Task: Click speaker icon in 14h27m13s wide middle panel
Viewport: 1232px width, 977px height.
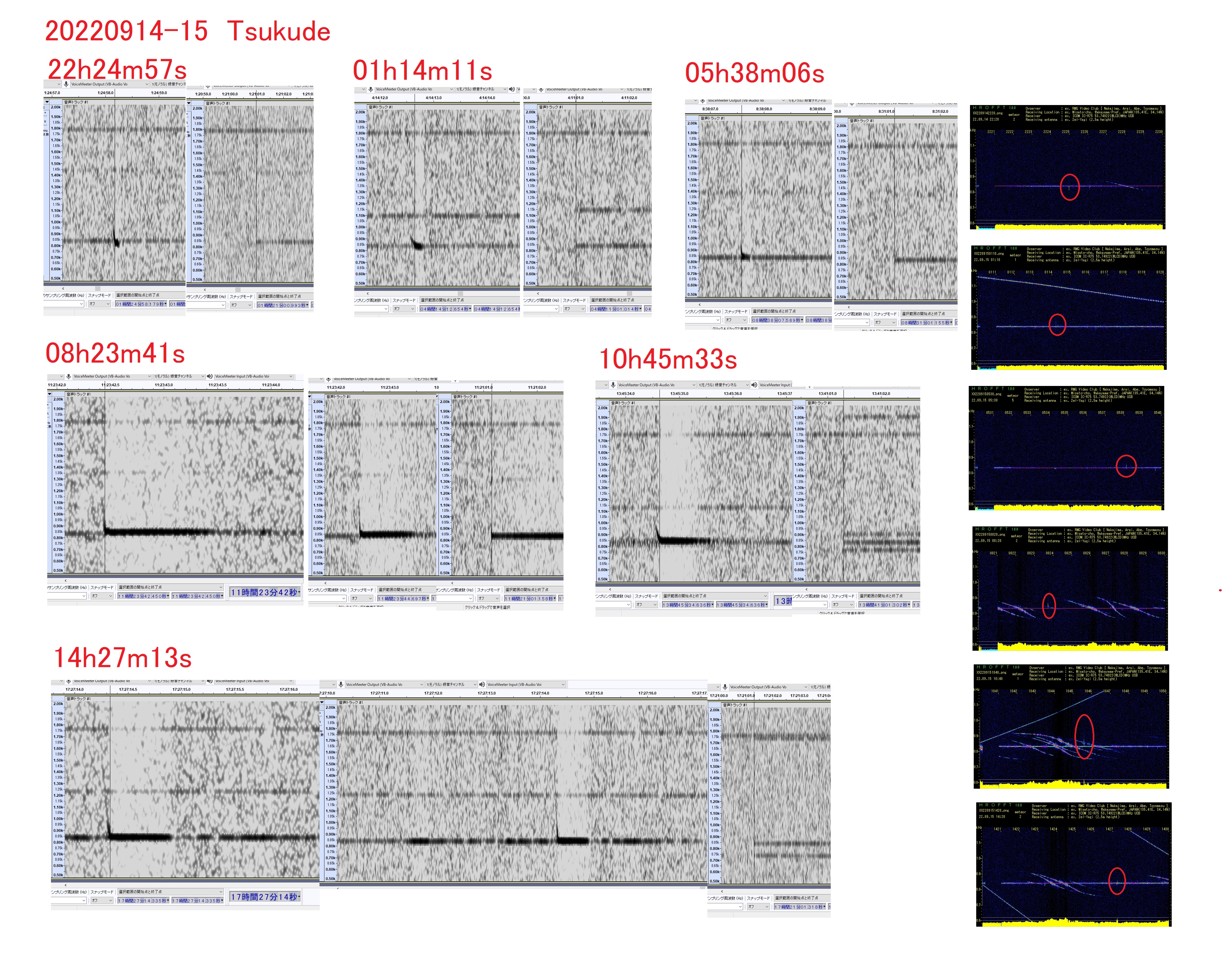Action: tap(482, 685)
